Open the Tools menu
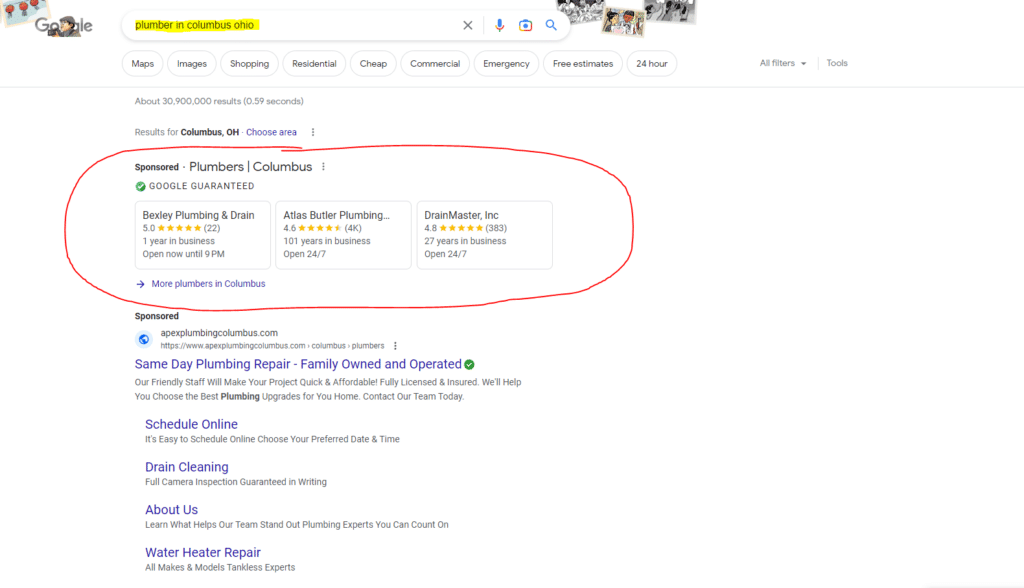Viewport: 1024px width, 588px height. (x=837, y=63)
